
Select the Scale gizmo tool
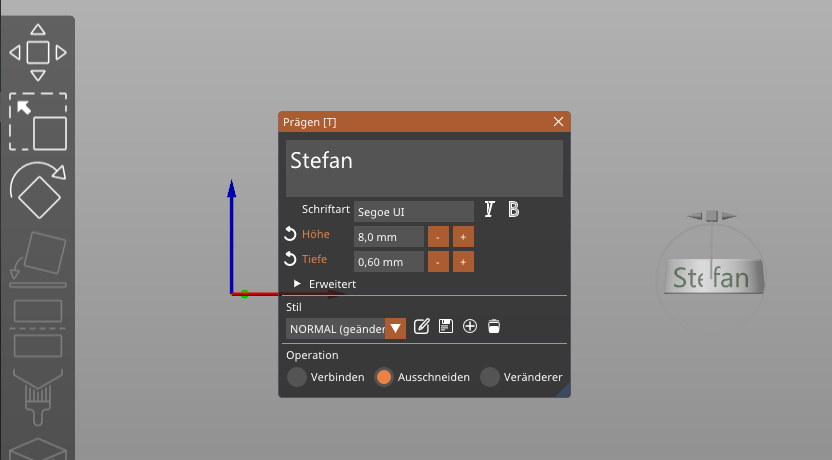point(38,123)
